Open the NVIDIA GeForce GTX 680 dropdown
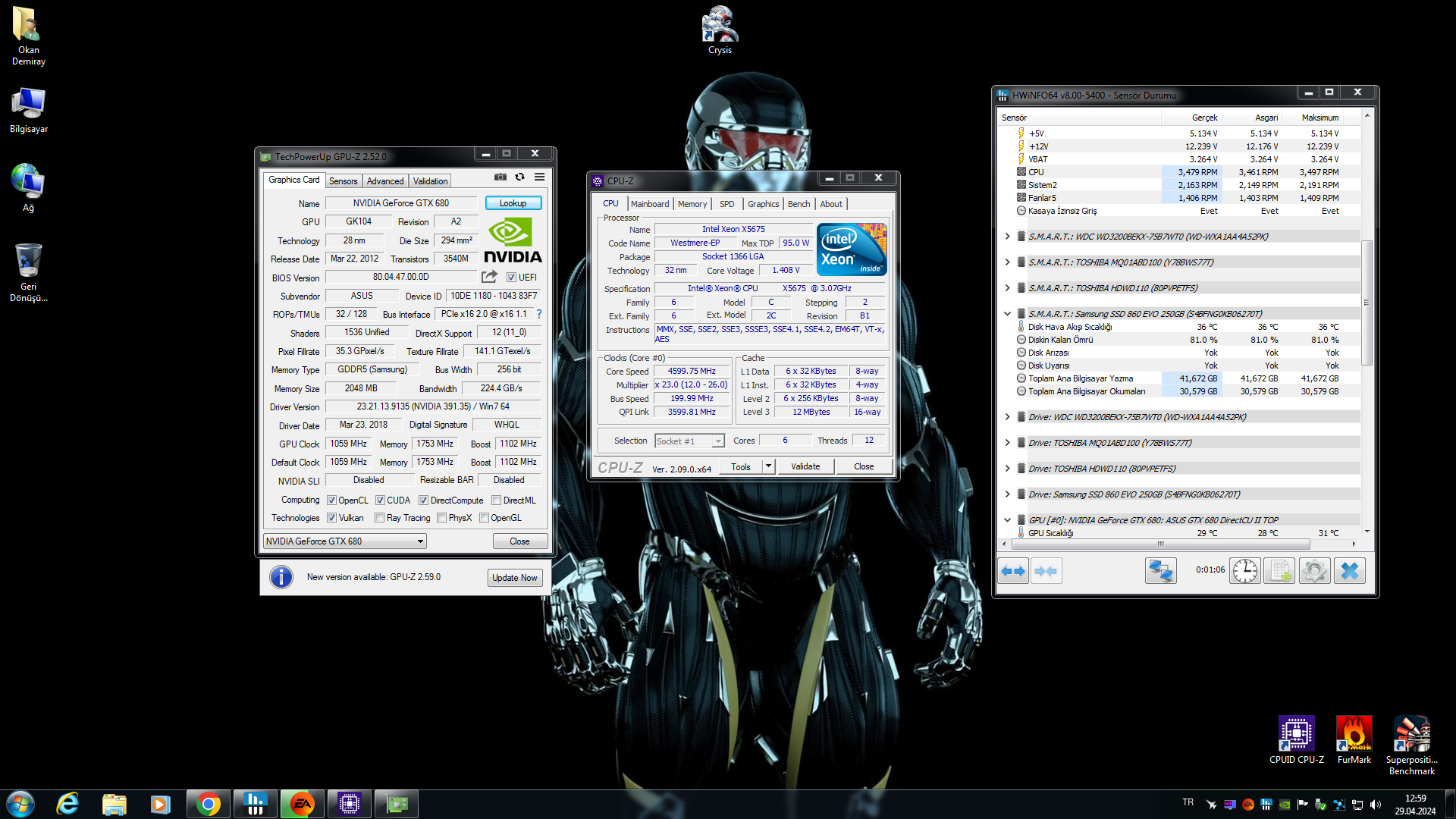Image resolution: width=1456 pixels, height=819 pixels. point(420,541)
